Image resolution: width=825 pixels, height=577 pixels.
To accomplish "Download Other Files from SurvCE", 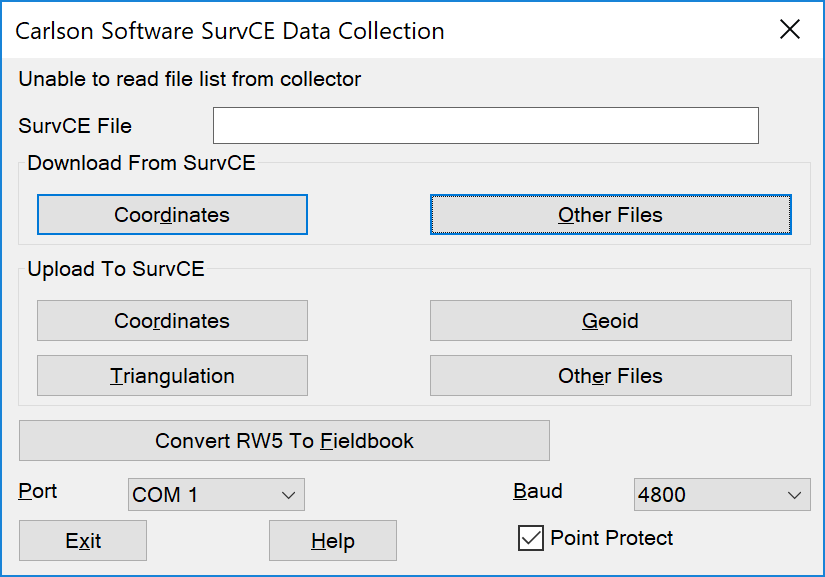I will coord(610,215).
